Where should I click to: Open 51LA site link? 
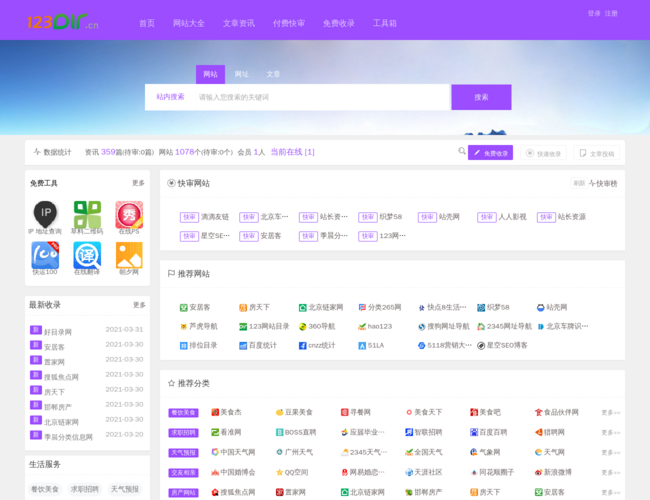(x=371, y=345)
